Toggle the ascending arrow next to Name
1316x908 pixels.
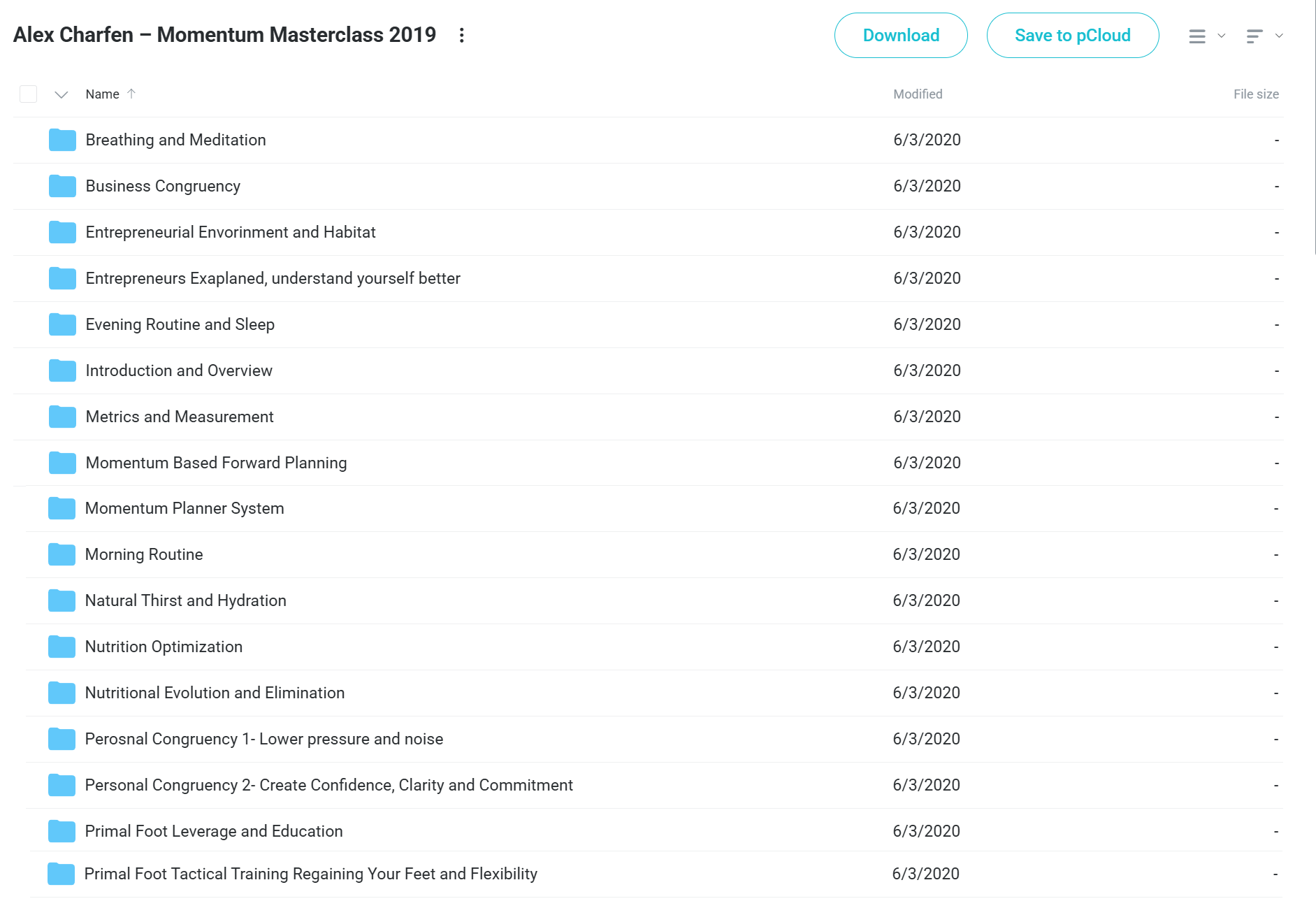(131, 94)
